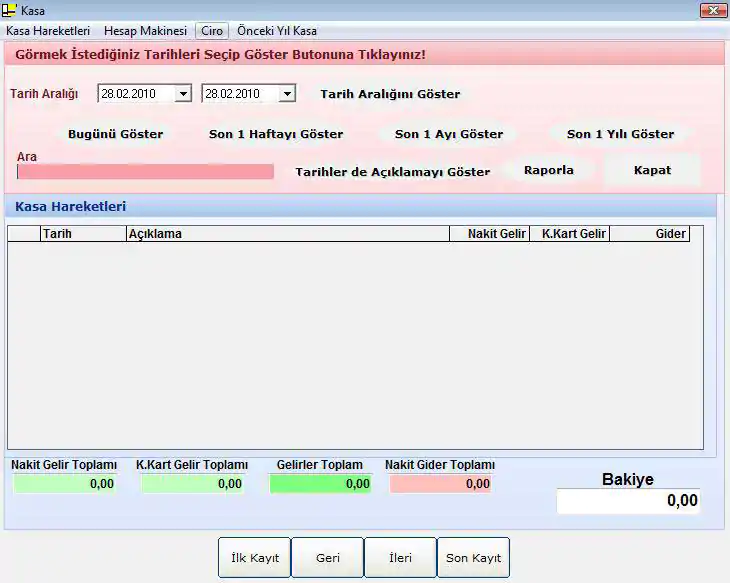
Task: Show records with Son 1 Haftayı Göster
Action: 276,134
